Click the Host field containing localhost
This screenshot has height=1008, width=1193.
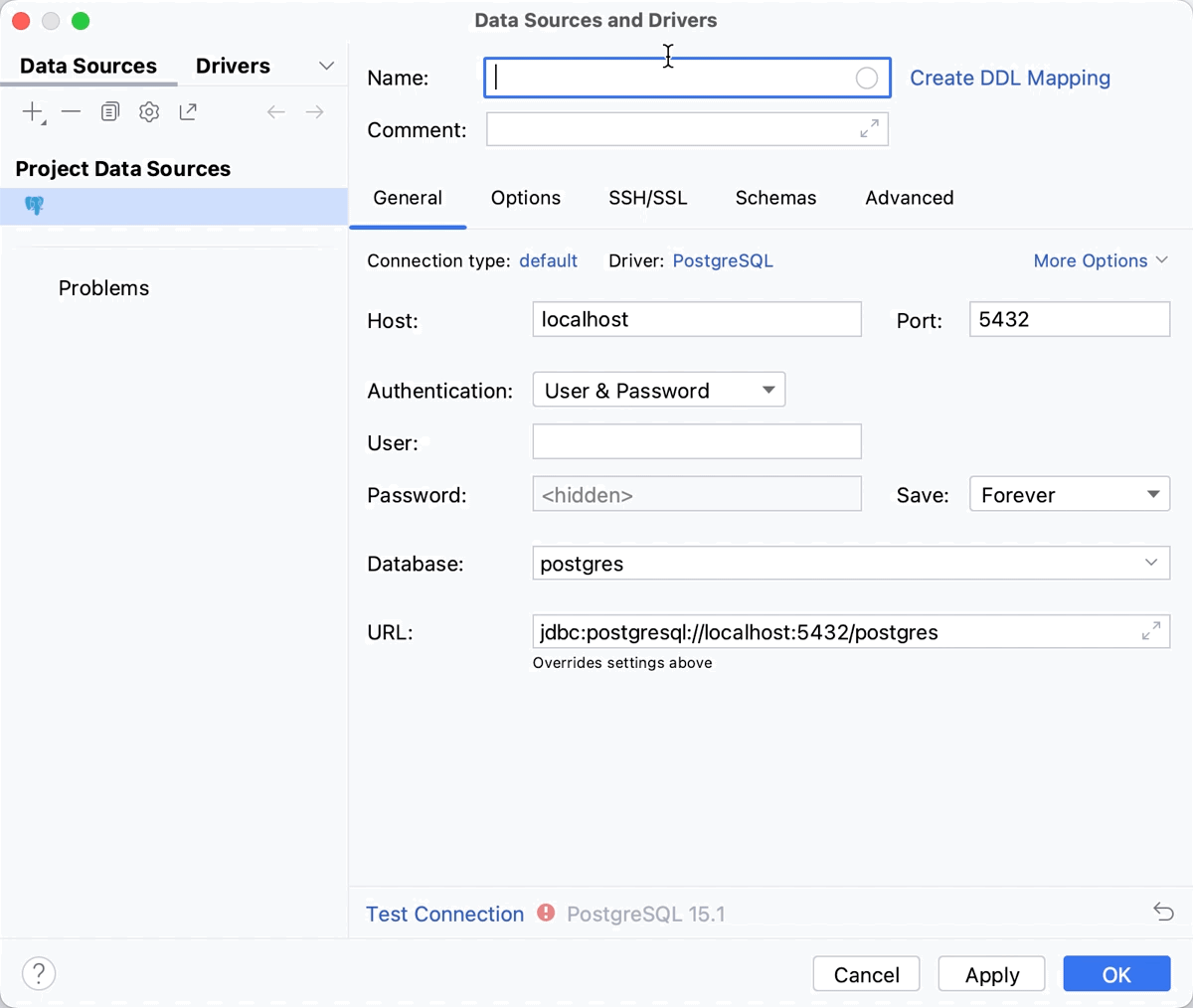click(697, 319)
